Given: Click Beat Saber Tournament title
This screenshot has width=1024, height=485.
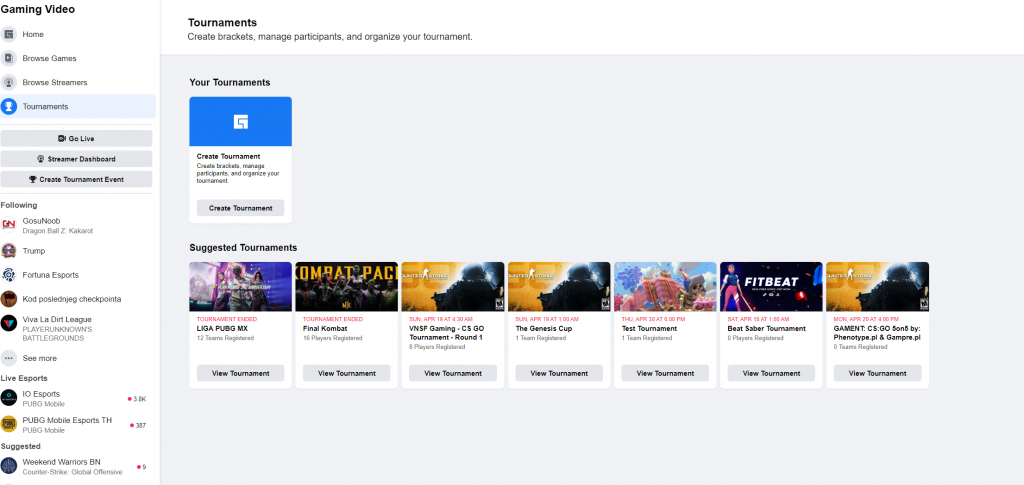Looking at the screenshot, I should click(x=767, y=328).
